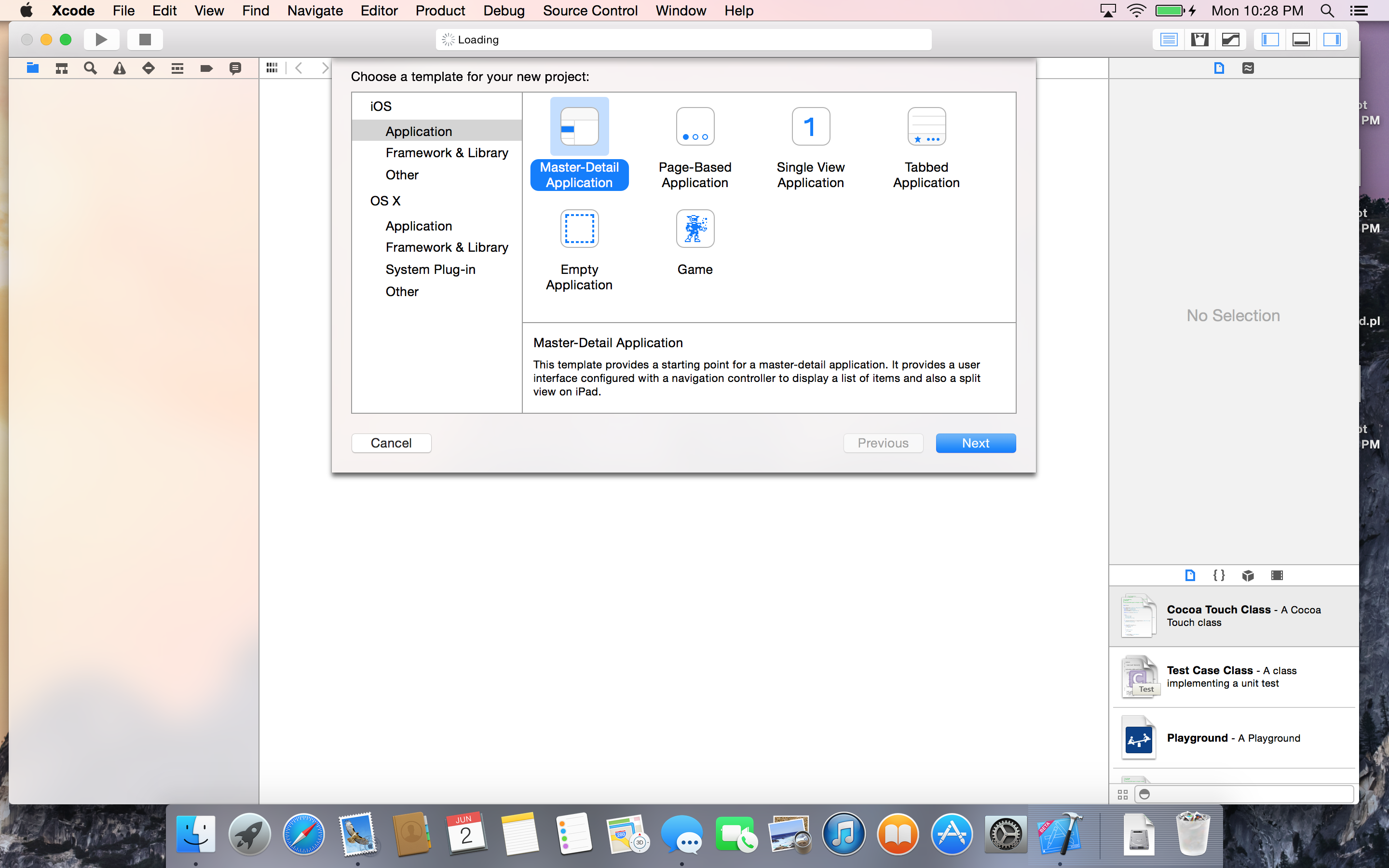Select the Game template

pos(694,243)
